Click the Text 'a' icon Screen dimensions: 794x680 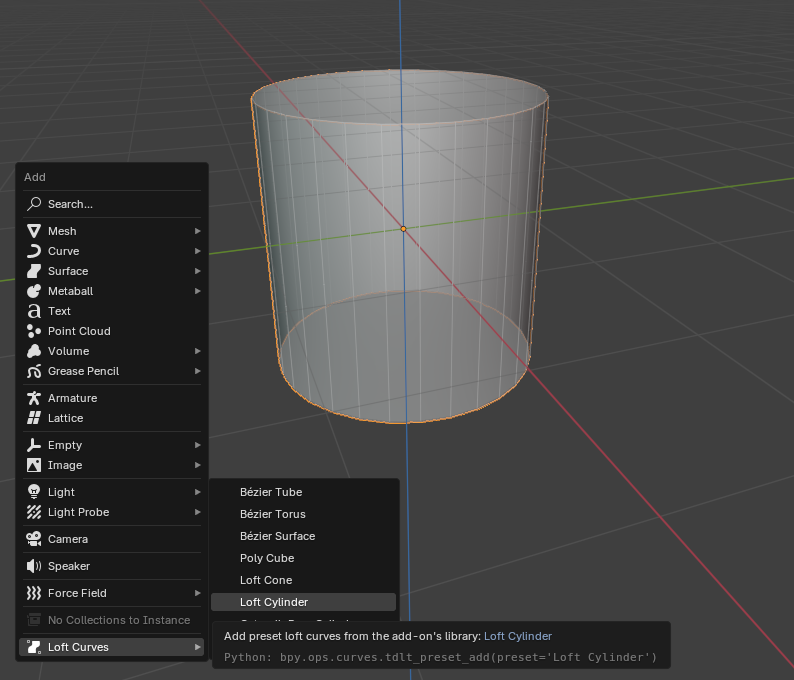point(34,311)
